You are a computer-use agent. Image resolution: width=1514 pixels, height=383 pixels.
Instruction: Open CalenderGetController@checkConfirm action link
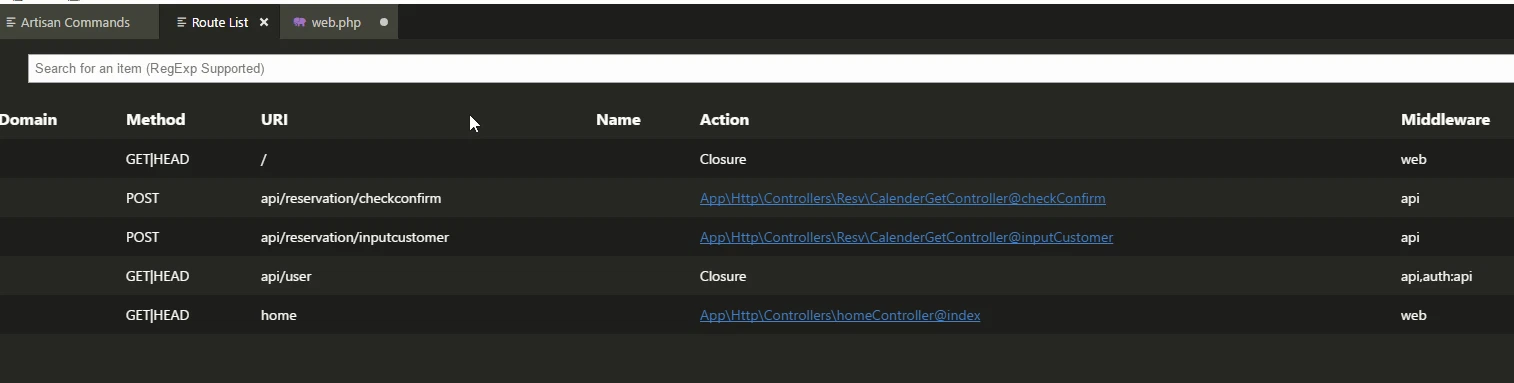(902, 198)
